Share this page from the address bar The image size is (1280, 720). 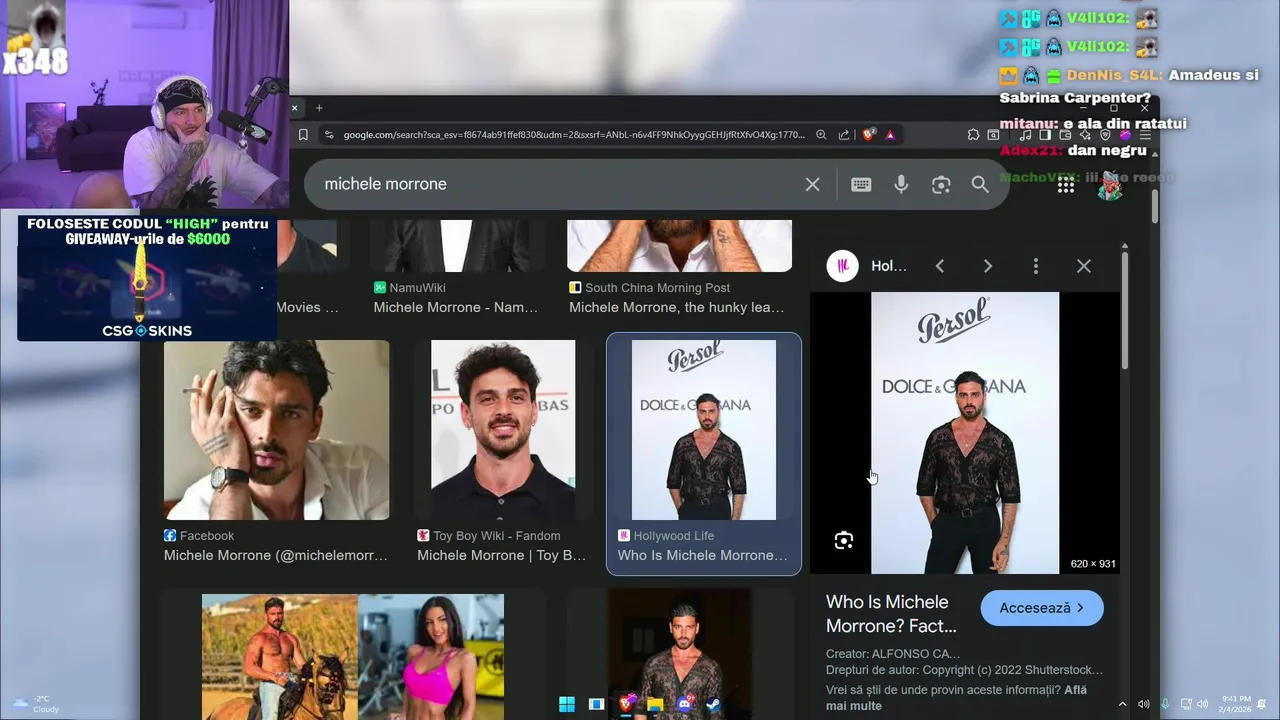click(x=845, y=134)
